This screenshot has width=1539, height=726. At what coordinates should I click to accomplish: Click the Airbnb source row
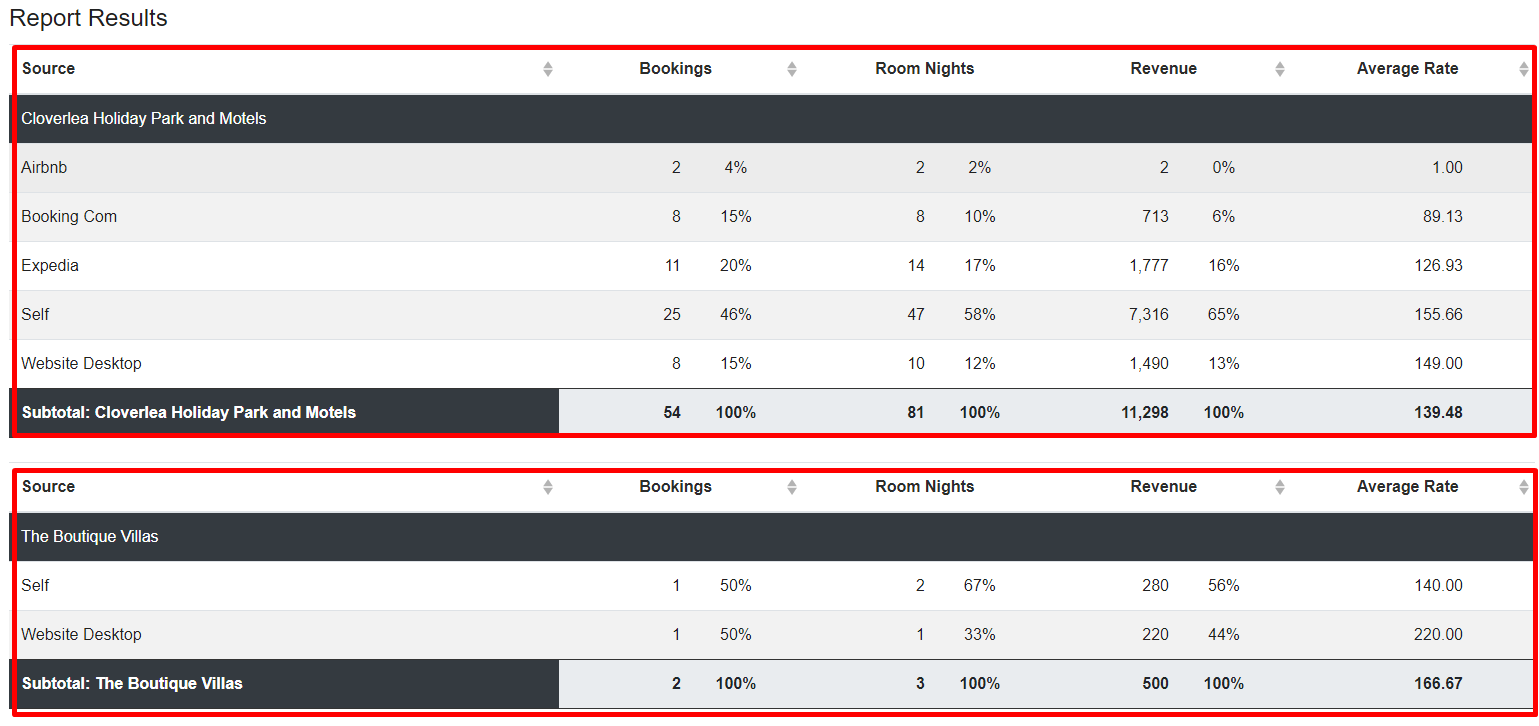point(772,168)
